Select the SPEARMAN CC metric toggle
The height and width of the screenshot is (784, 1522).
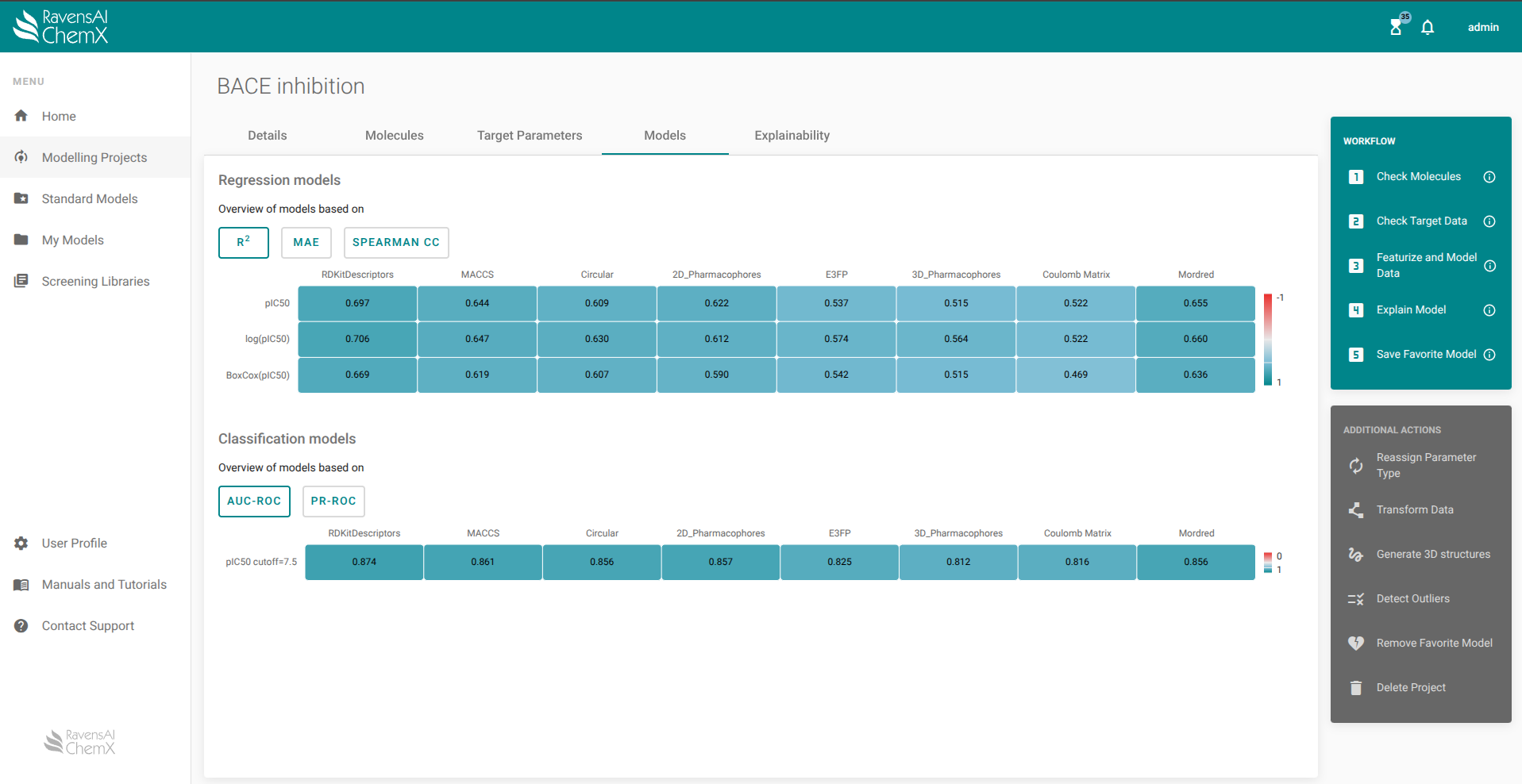point(395,243)
